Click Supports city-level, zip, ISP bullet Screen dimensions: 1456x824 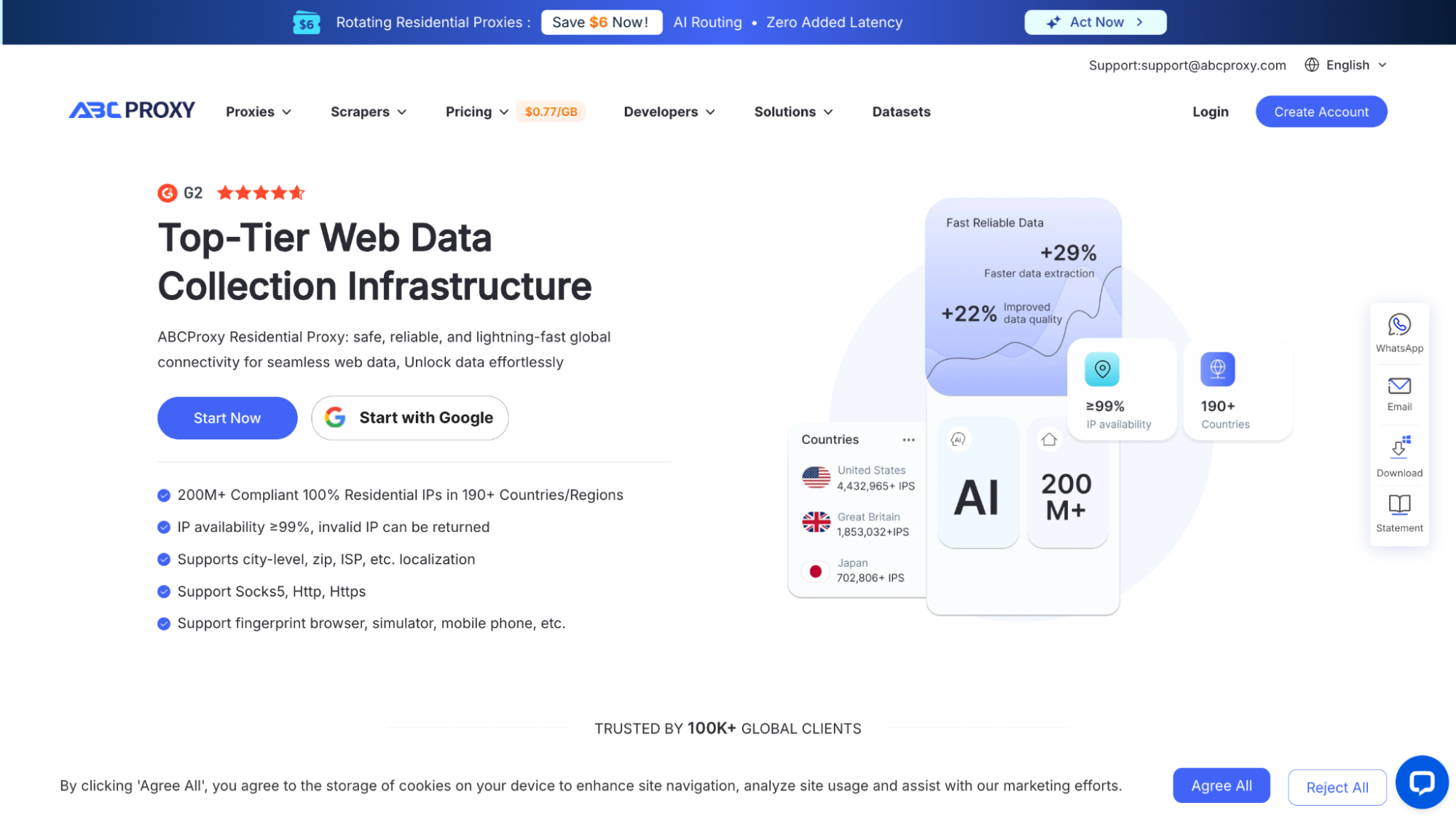326,560
